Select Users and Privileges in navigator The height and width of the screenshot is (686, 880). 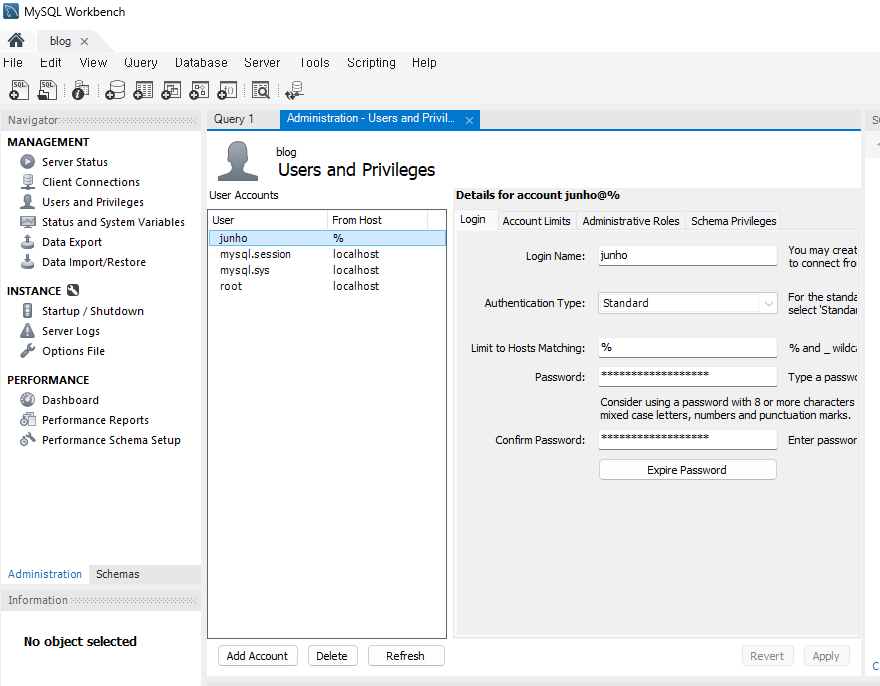93,202
